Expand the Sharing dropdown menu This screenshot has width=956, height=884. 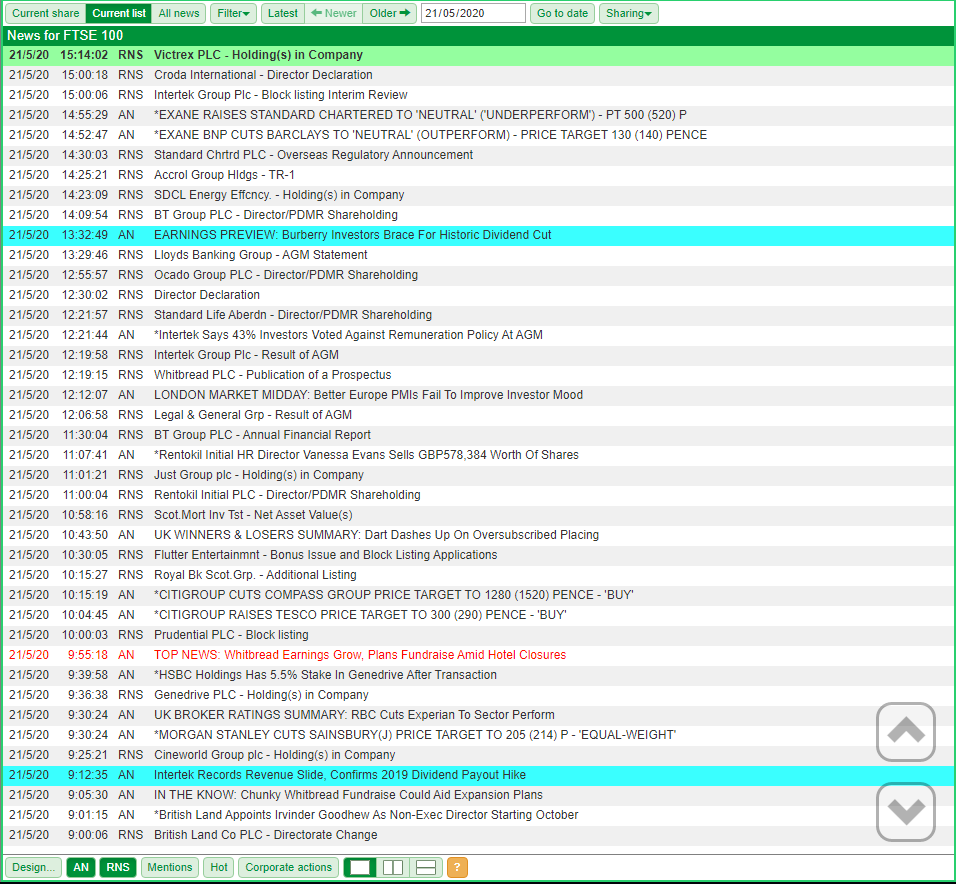[628, 13]
